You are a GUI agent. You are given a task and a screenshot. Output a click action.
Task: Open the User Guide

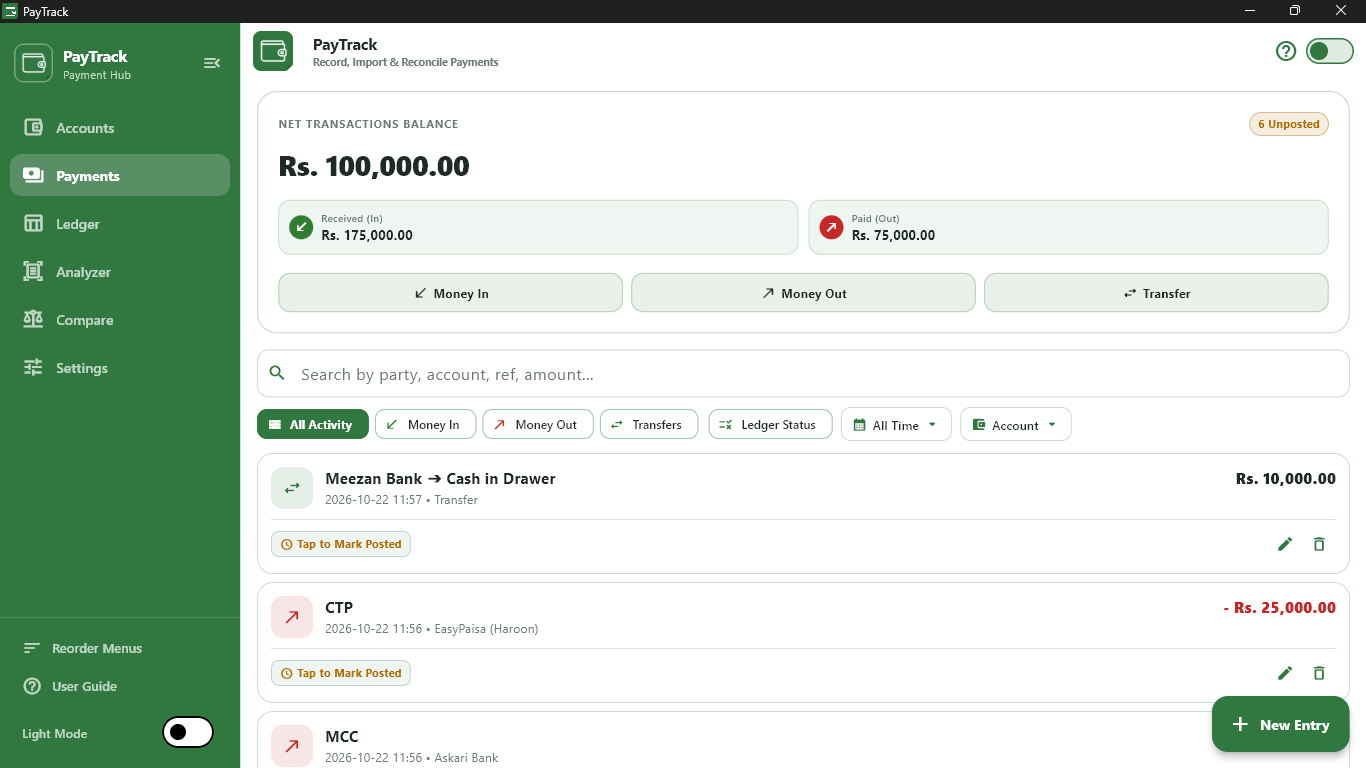(84, 686)
